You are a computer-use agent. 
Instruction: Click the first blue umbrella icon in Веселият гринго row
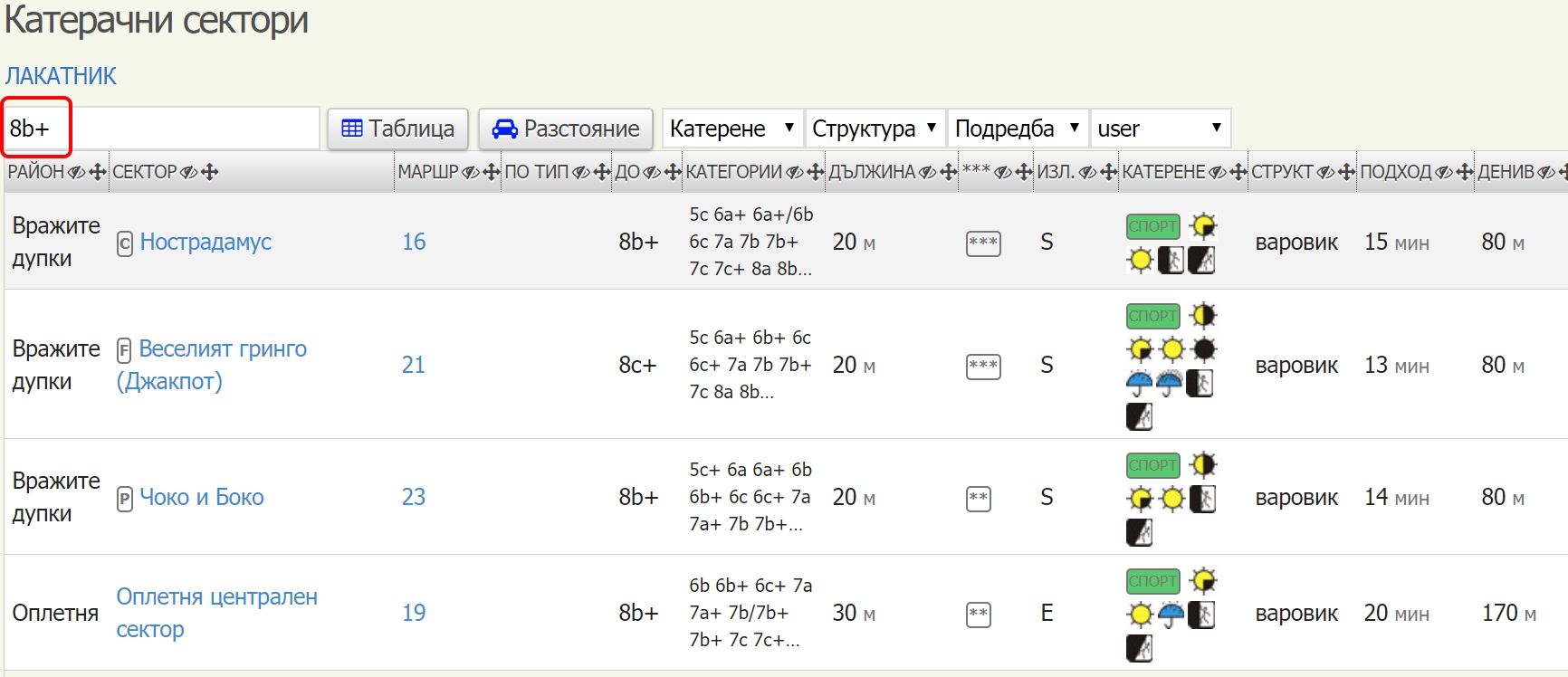click(1139, 384)
